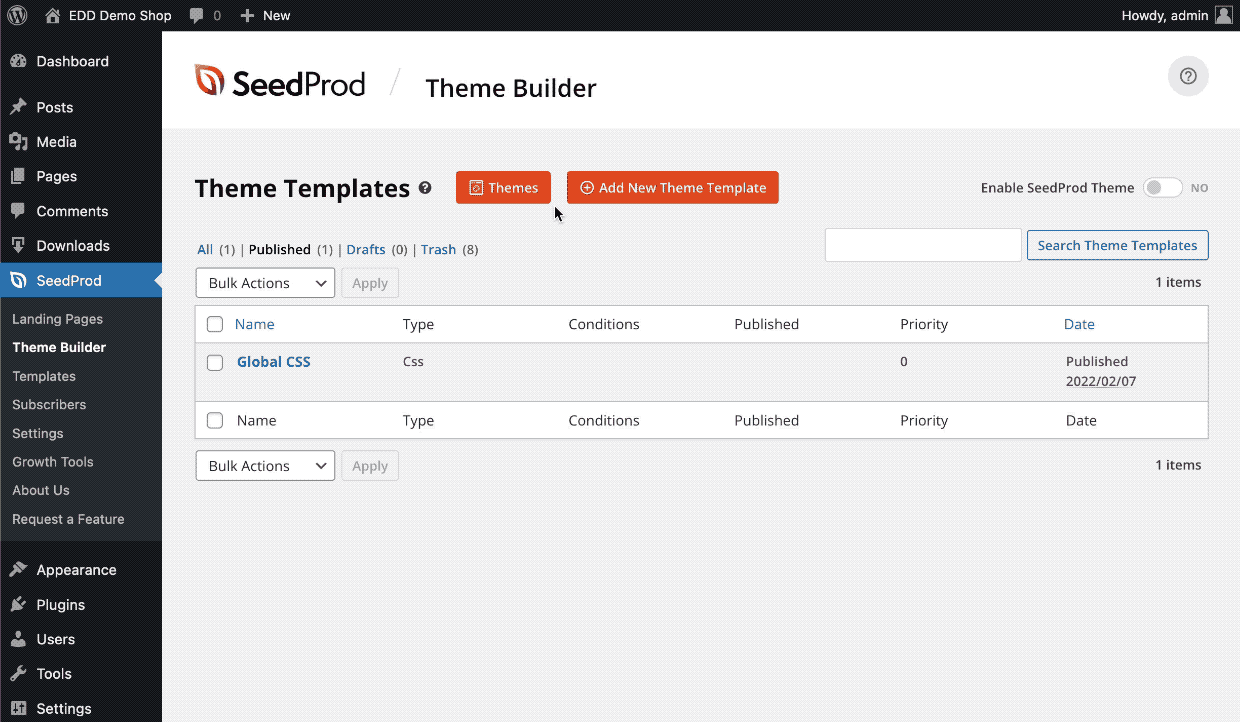The image size is (1240, 722).
Task: Open the Global CSS template
Action: click(x=273, y=361)
